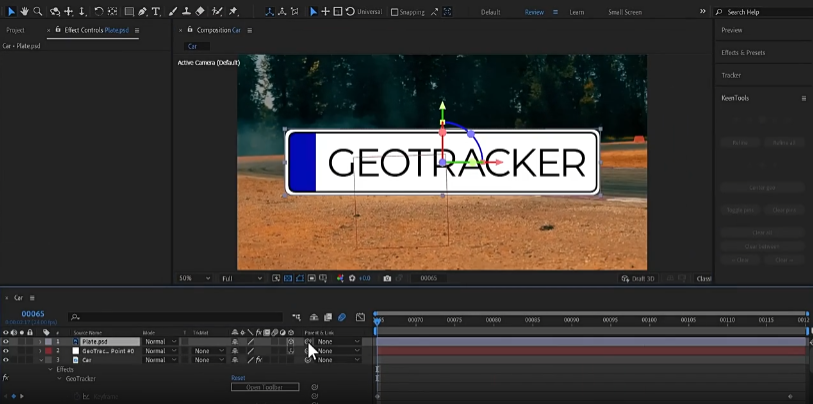Select the Zoom magnifier tool

pos(37,11)
